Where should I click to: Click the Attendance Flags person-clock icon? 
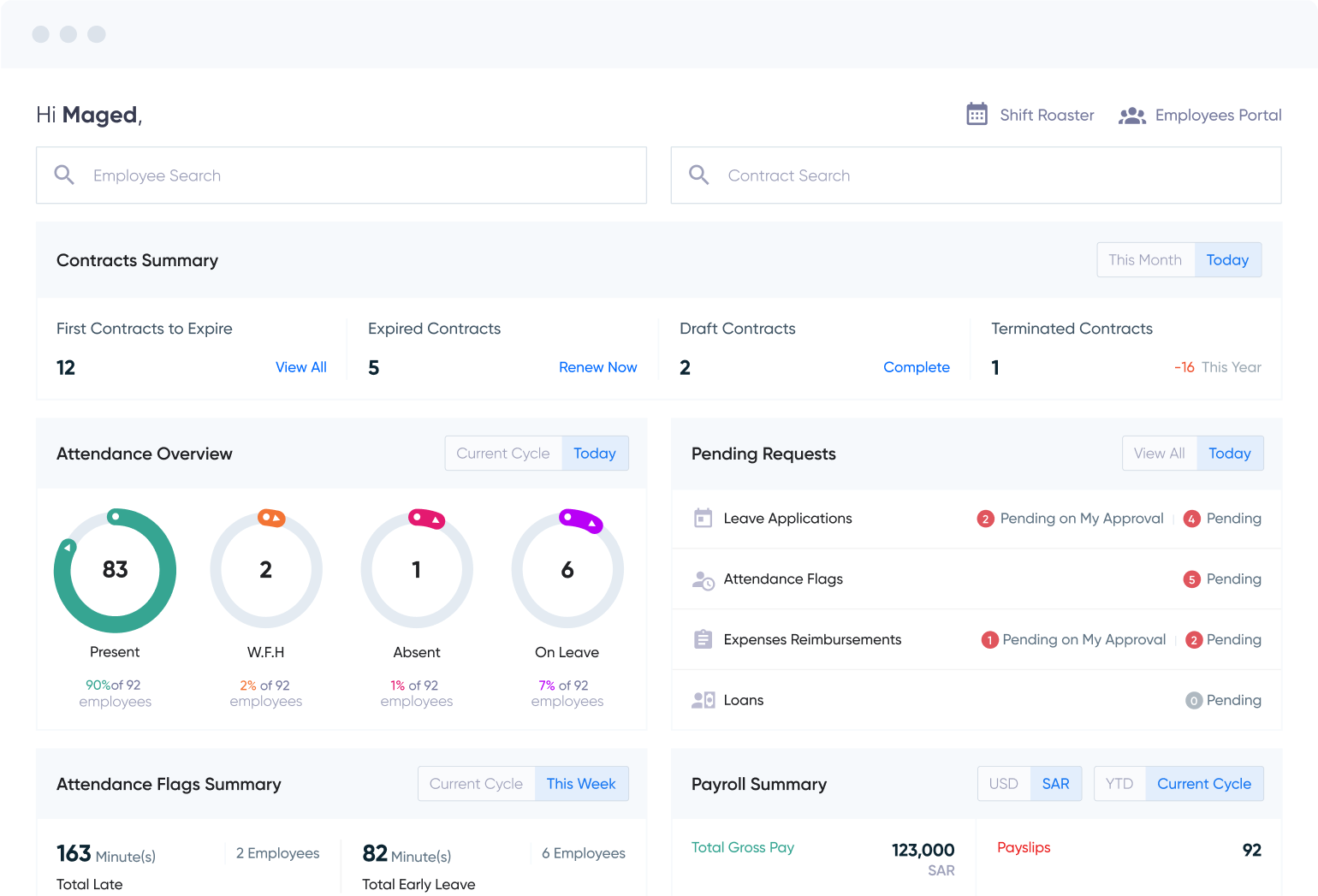point(703,580)
